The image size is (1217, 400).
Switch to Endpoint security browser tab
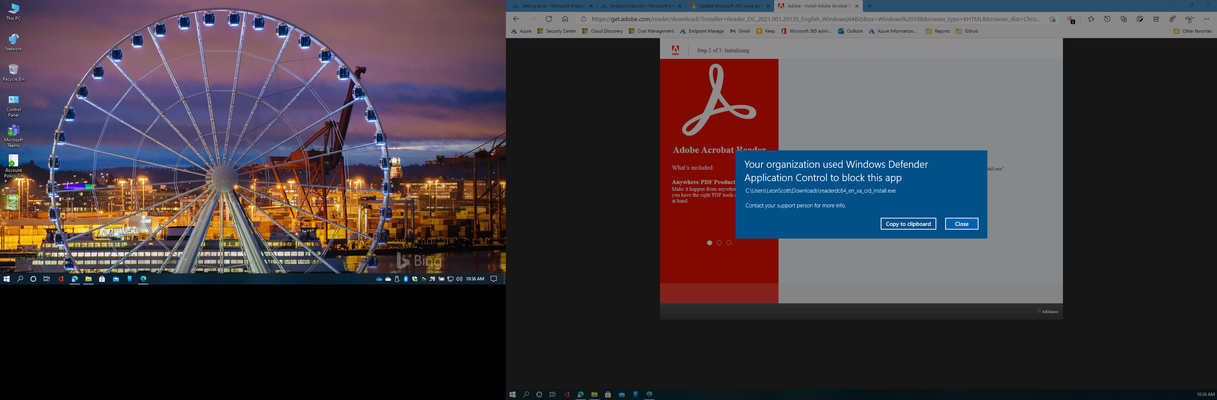(640, 6)
